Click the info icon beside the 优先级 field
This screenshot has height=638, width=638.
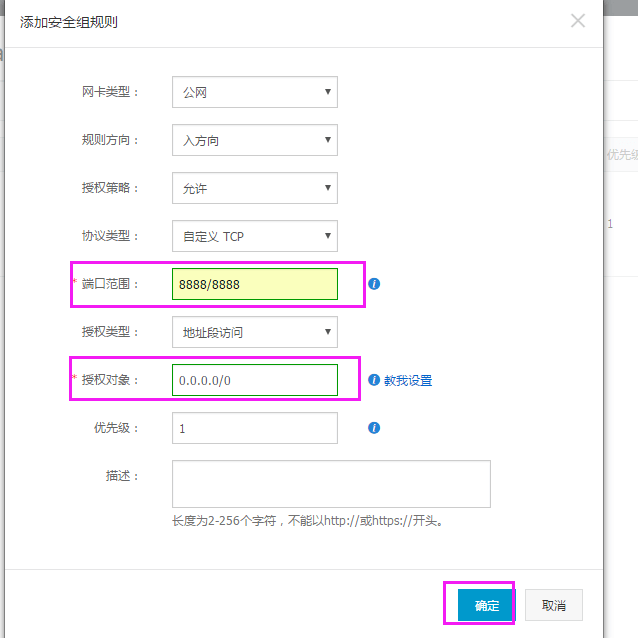pos(374,428)
